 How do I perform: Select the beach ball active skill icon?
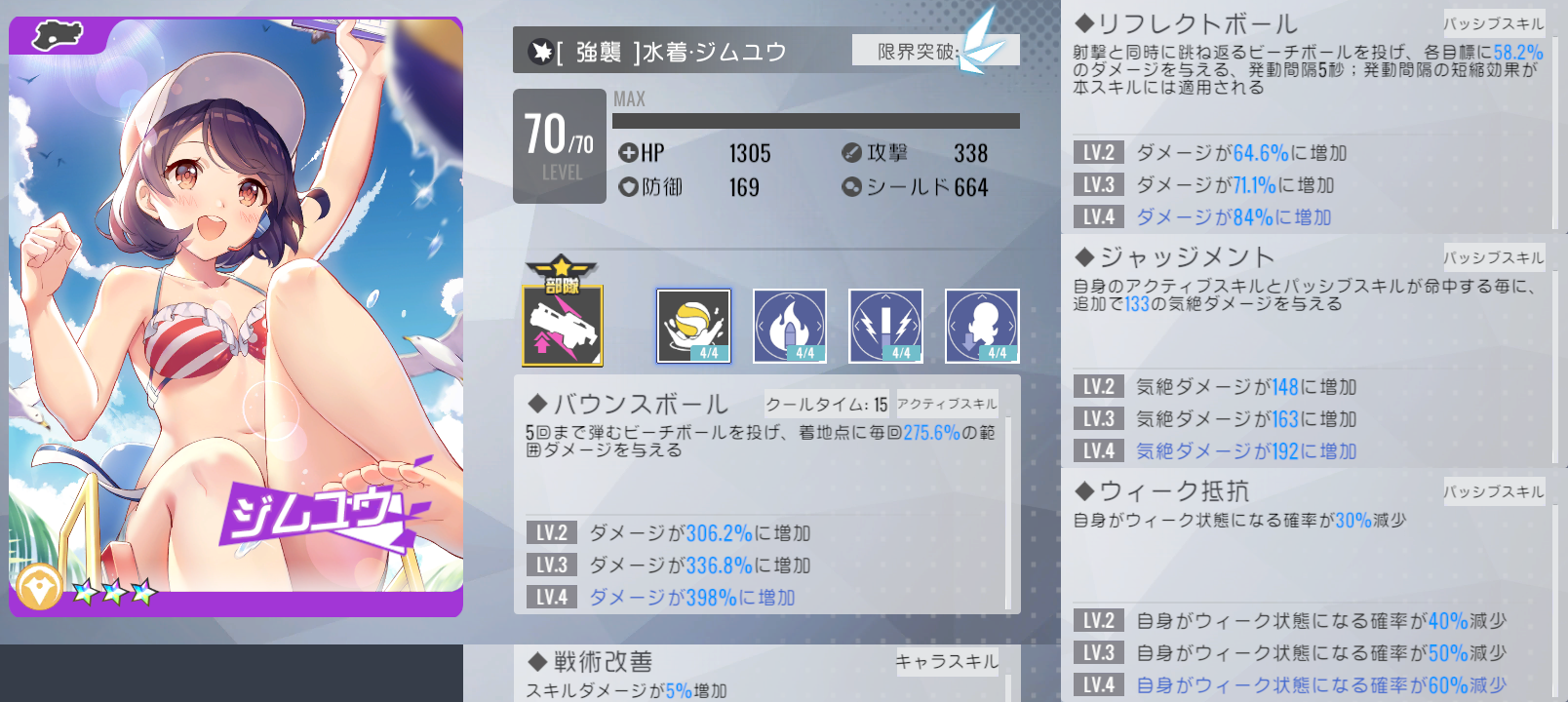pyautogui.click(x=693, y=326)
